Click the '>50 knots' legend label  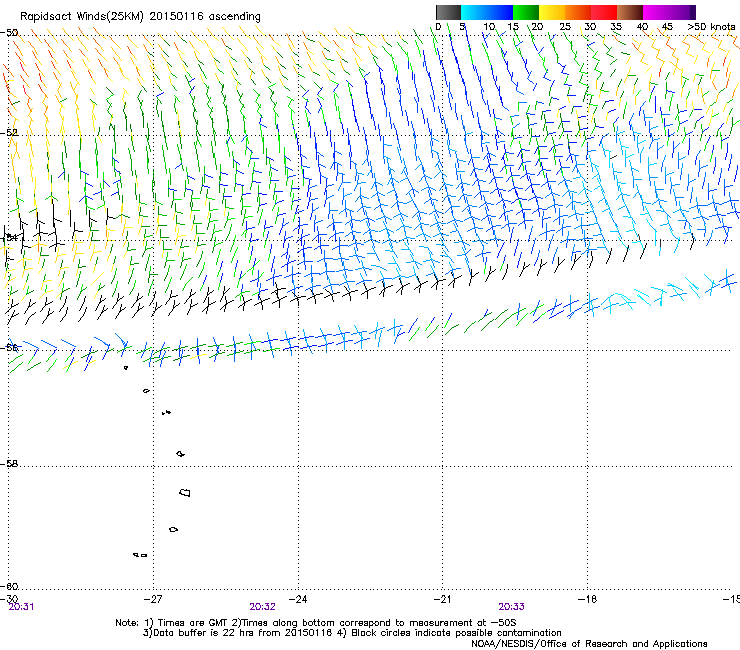pyautogui.click(x=711, y=26)
